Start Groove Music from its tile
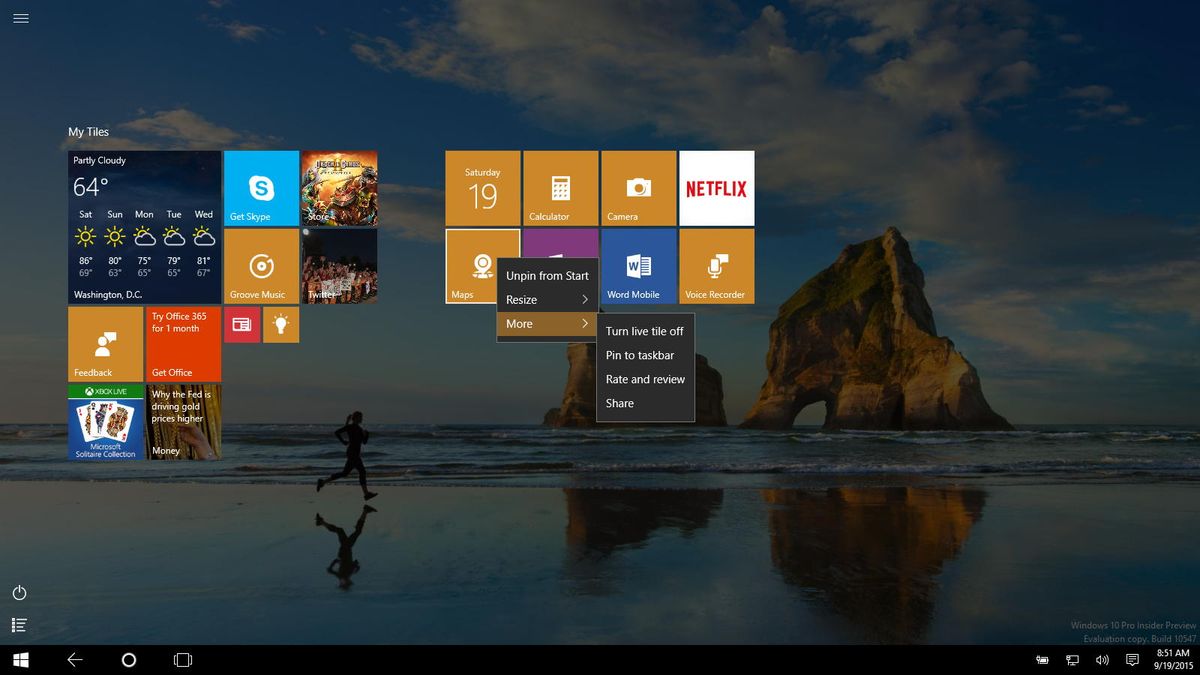 [x=261, y=265]
